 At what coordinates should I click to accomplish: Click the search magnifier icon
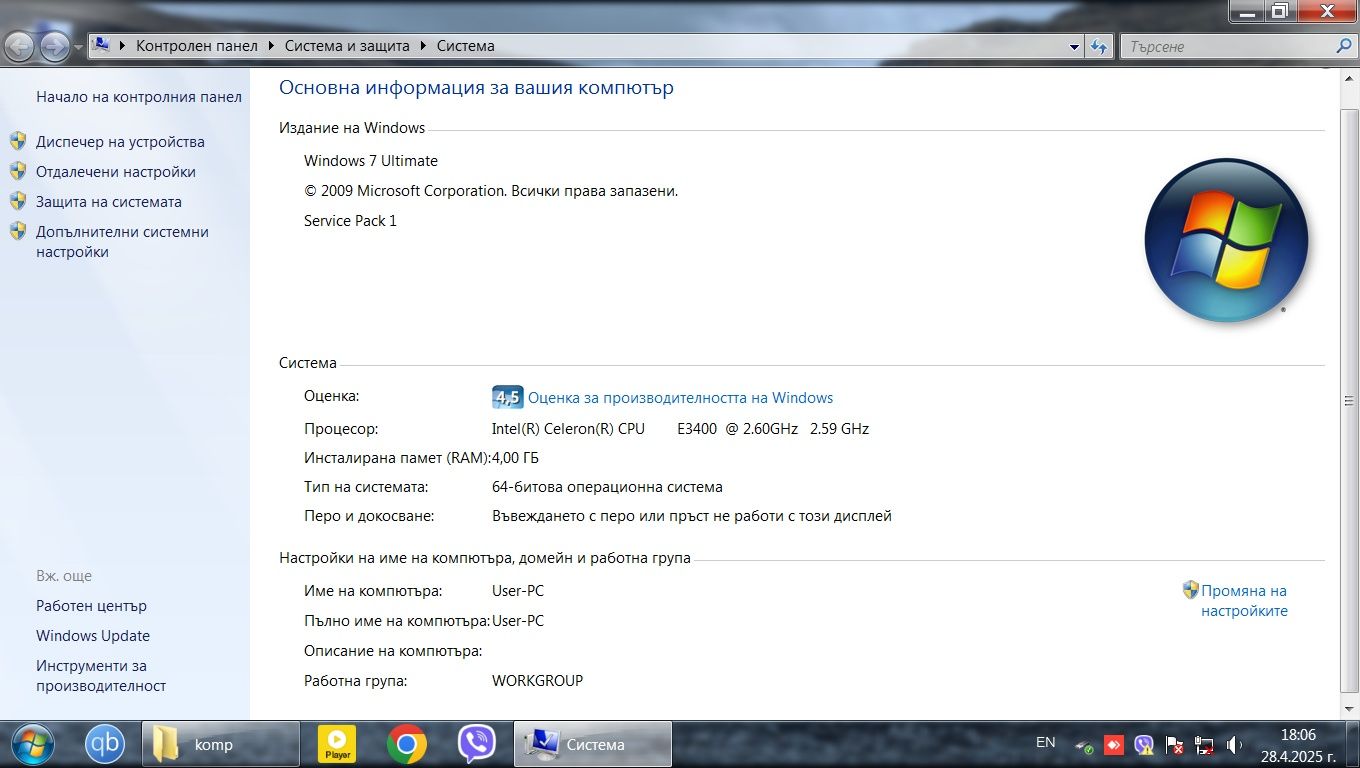[1343, 46]
